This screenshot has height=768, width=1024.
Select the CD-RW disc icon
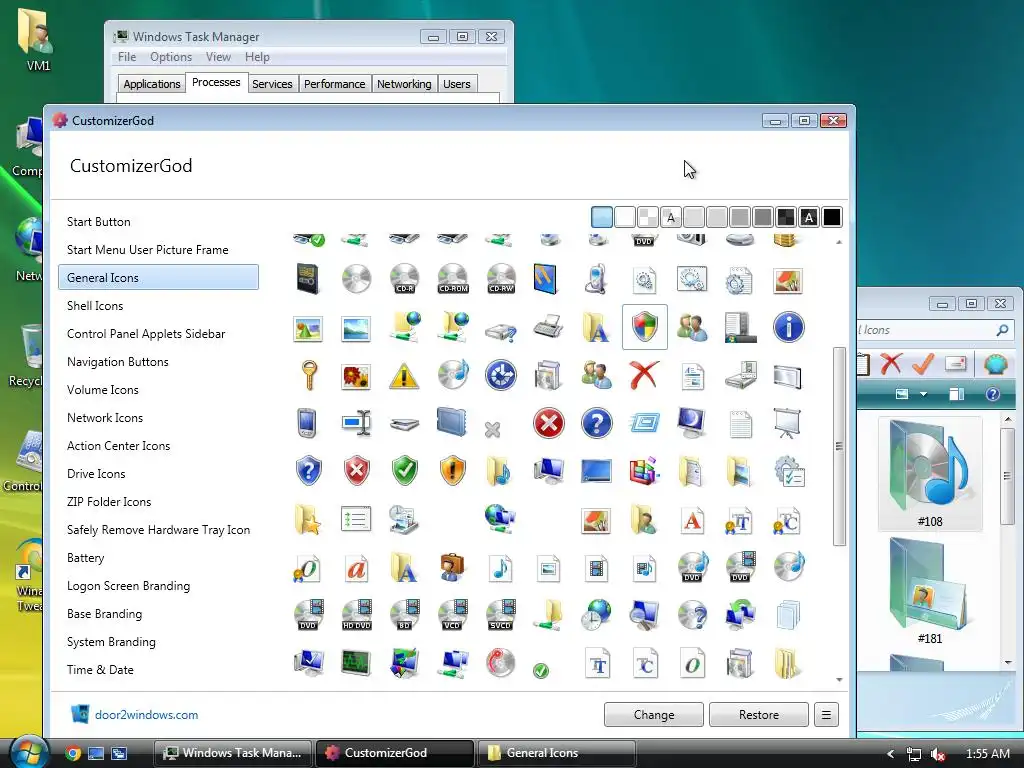coord(501,278)
